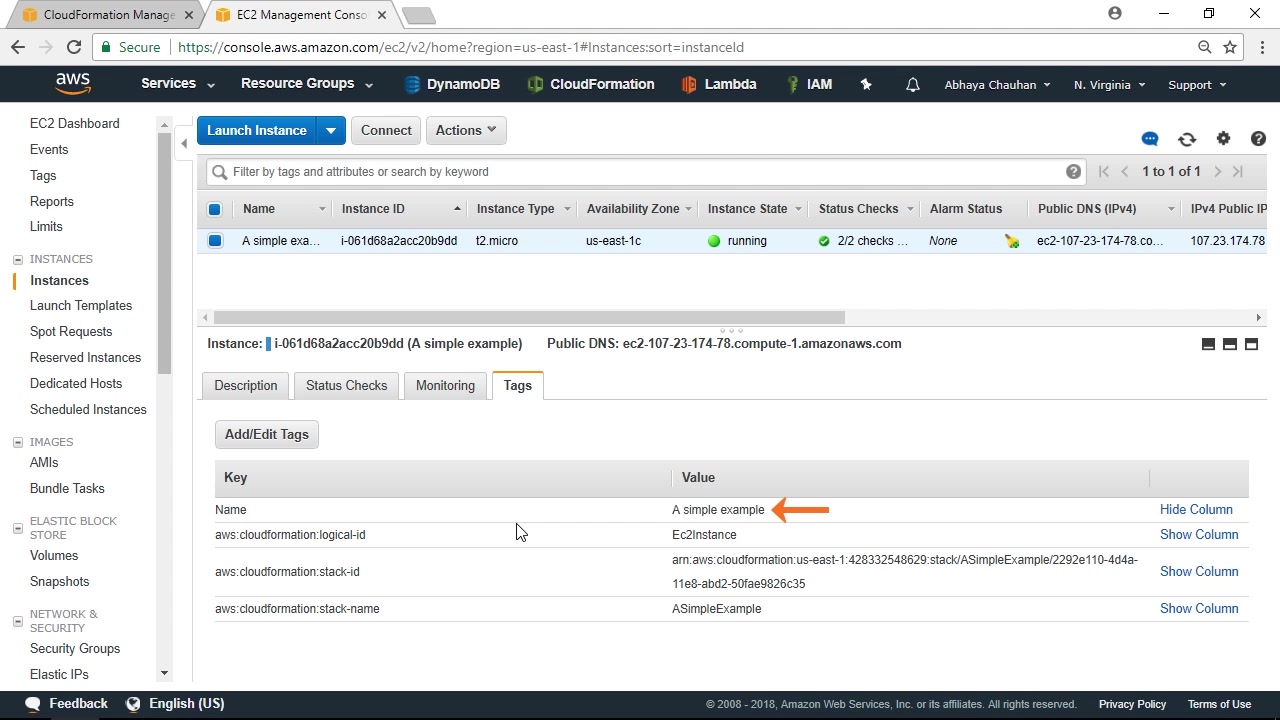Show Column for logical-id tag

(1199, 535)
